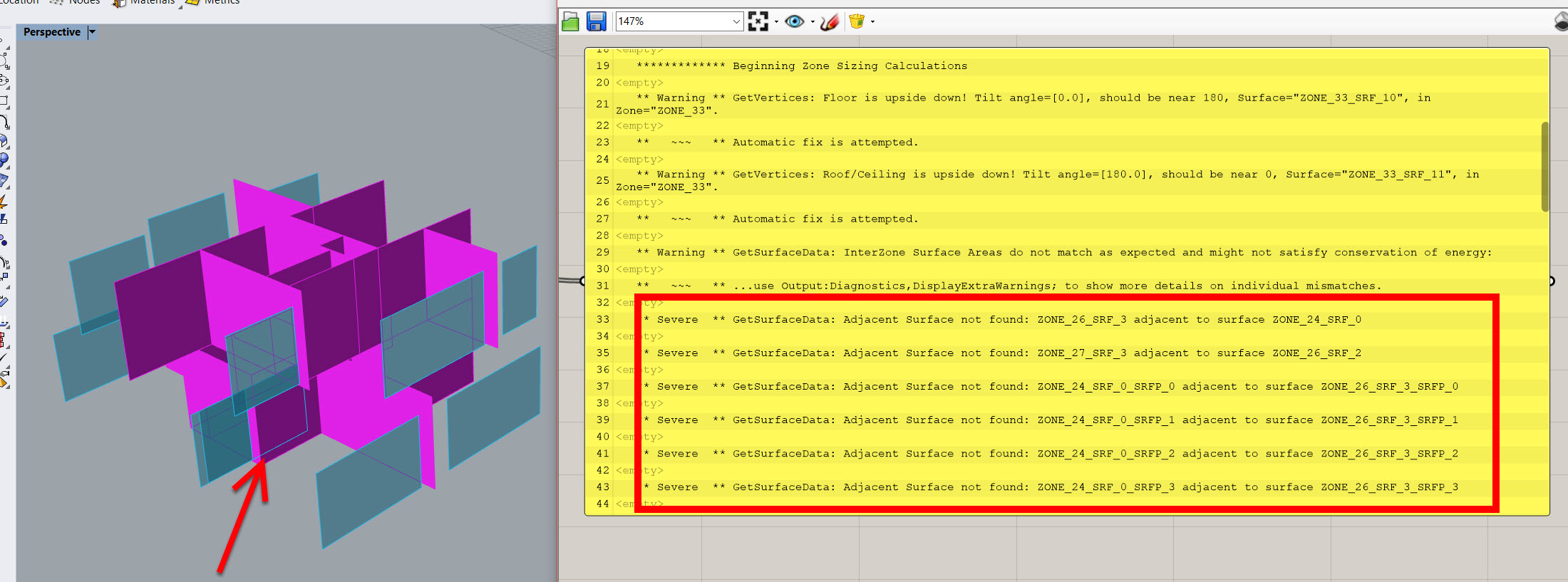The width and height of the screenshot is (1568, 582).
Task: Switch to the Materials tab
Action: (151, 2)
